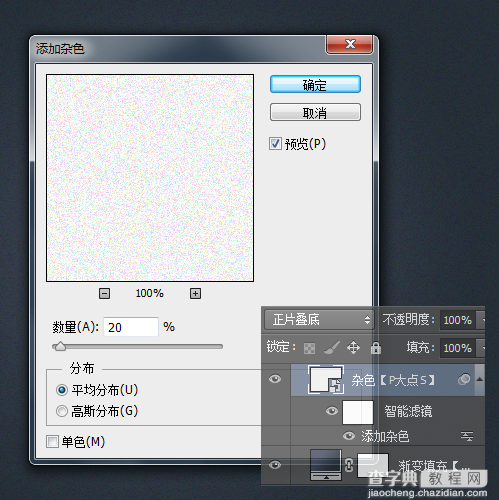Open filter blending options icon beside 添加杂色
The width and height of the screenshot is (499, 500).
[467, 436]
